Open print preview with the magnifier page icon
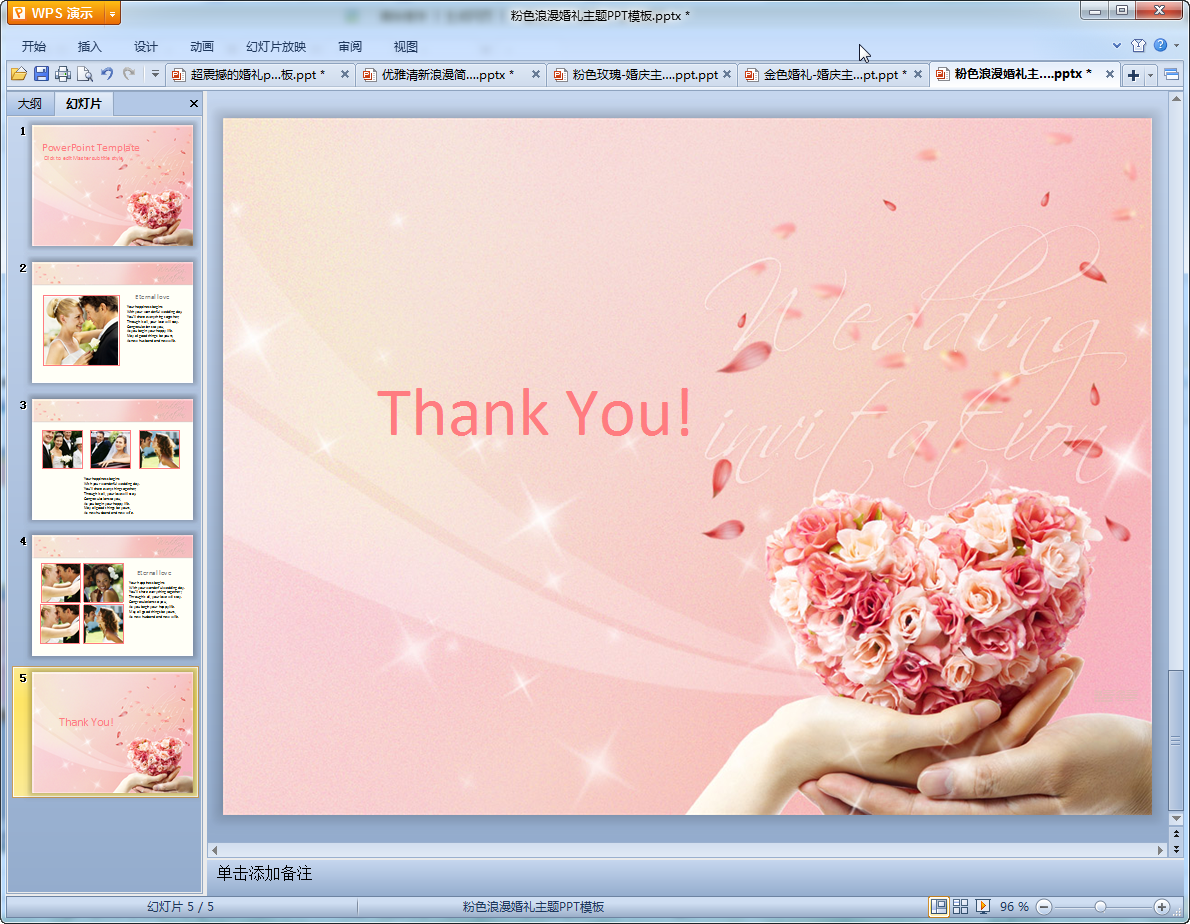Viewport: 1190px width, 924px height. (85, 74)
